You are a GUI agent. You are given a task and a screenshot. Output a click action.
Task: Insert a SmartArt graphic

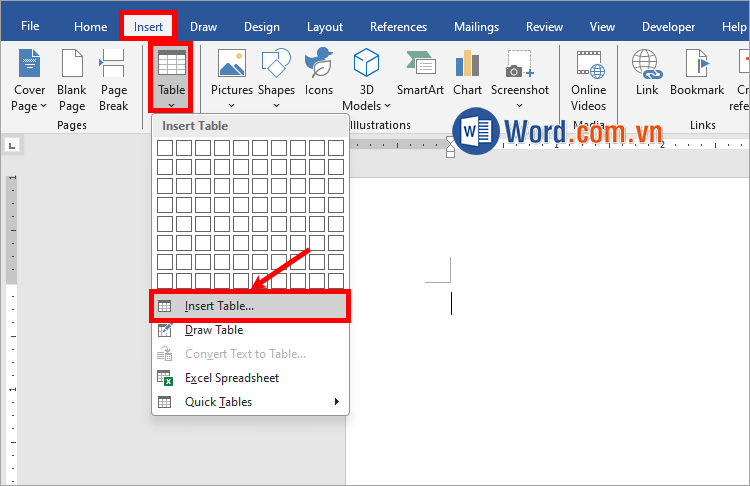[420, 73]
